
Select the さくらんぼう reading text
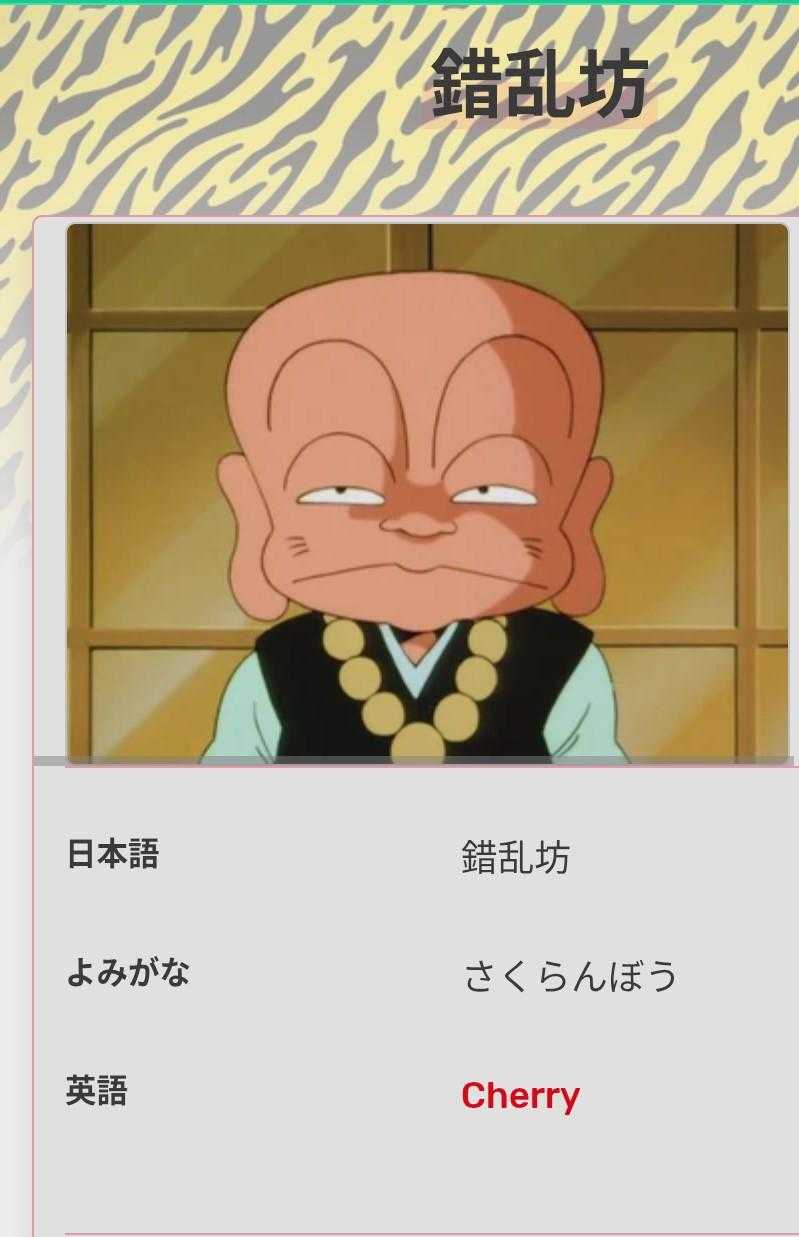pos(571,976)
